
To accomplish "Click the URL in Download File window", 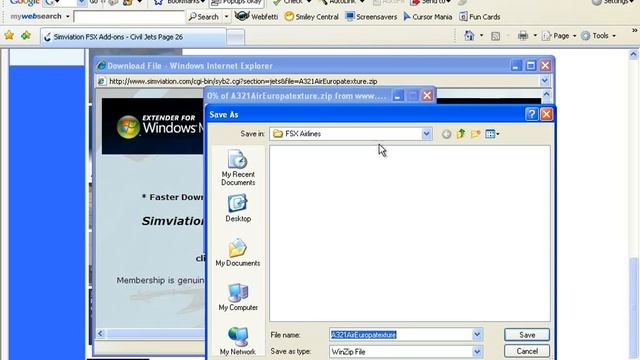I will pos(243,81).
